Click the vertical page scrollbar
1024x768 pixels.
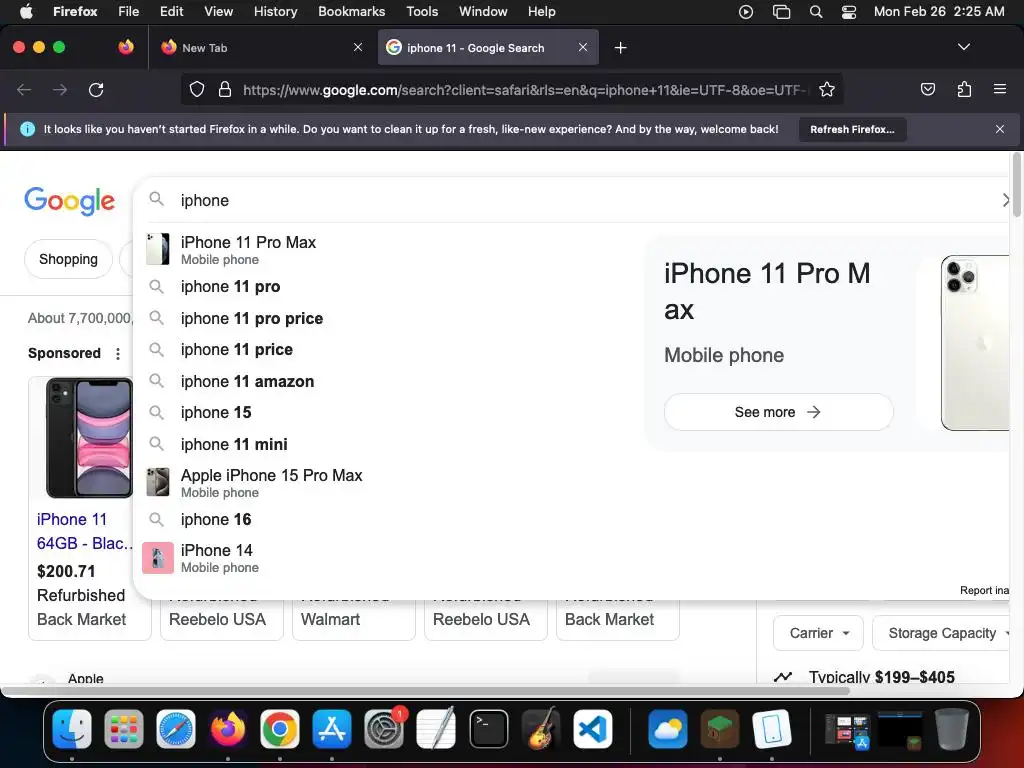tap(1016, 186)
